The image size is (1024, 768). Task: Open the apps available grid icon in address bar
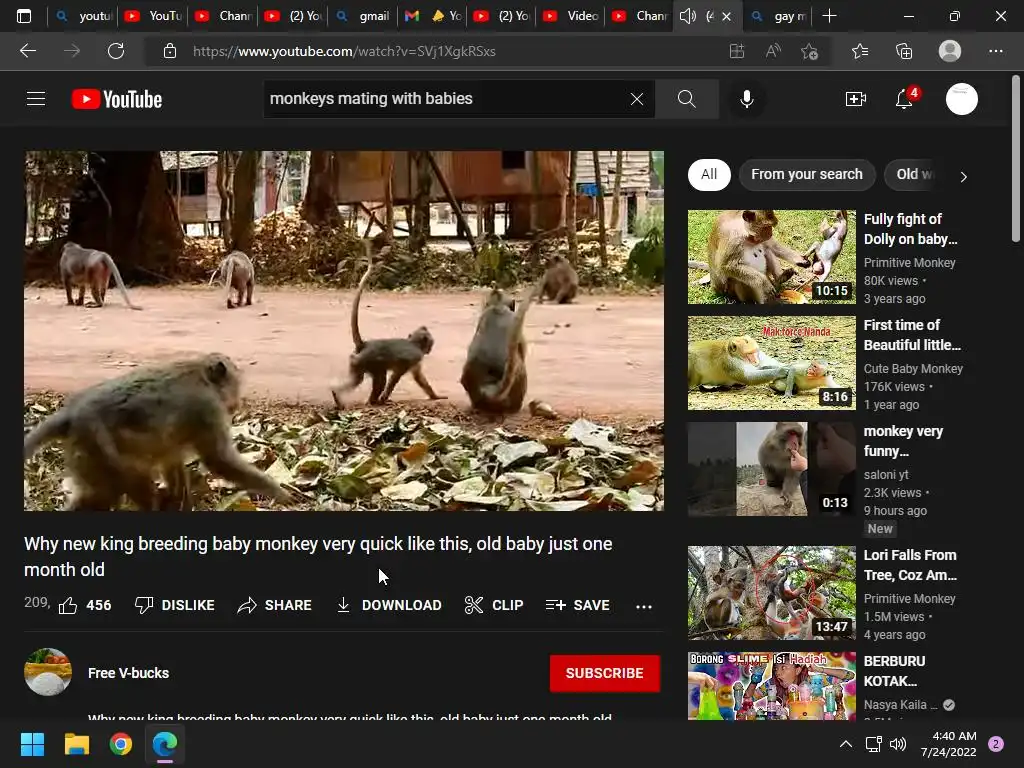click(x=737, y=51)
